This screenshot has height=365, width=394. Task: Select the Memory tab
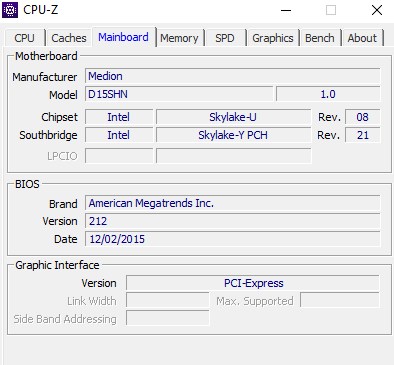tap(180, 38)
